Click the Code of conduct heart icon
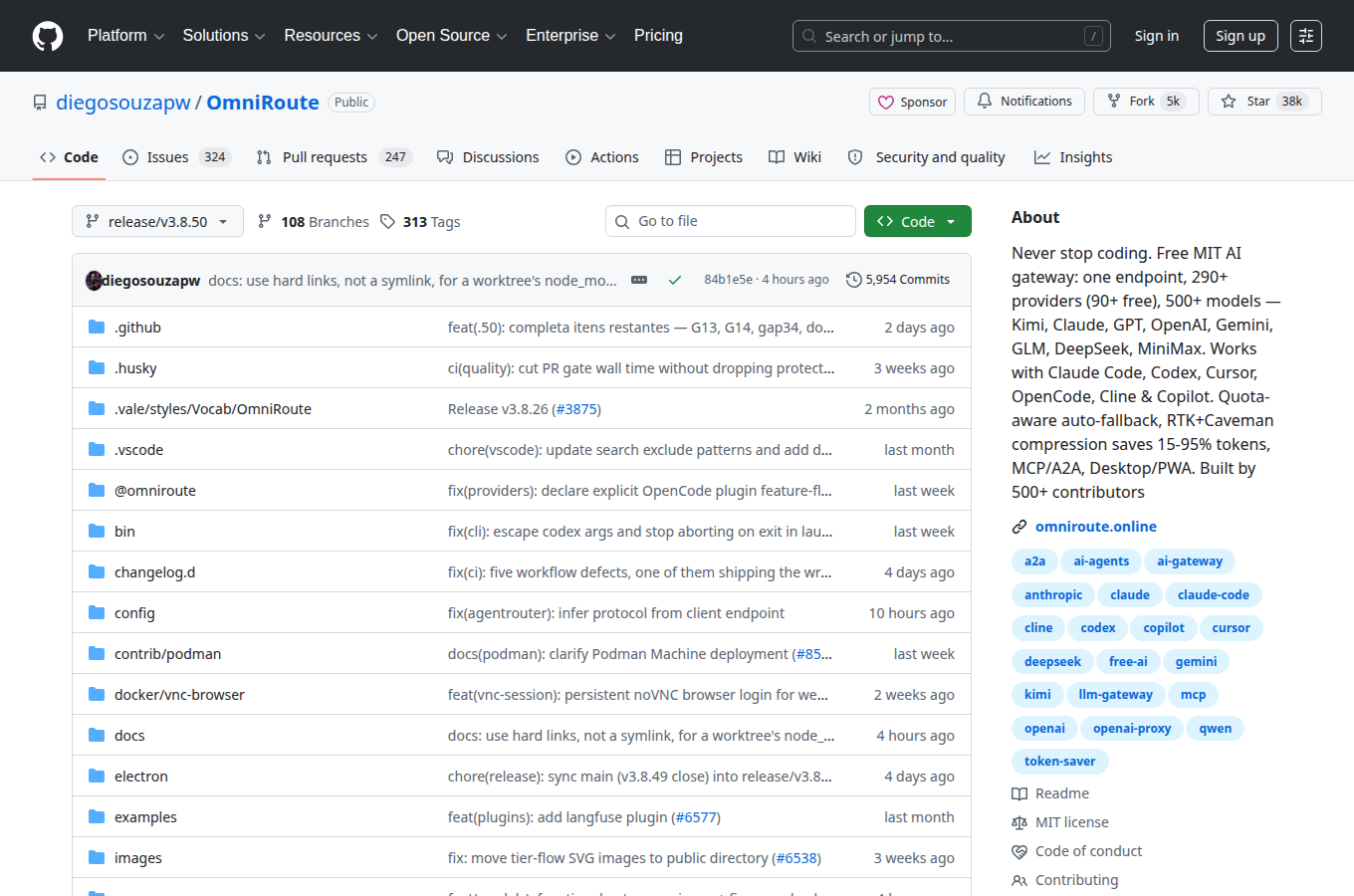The width and height of the screenshot is (1354, 896). tap(1019, 851)
